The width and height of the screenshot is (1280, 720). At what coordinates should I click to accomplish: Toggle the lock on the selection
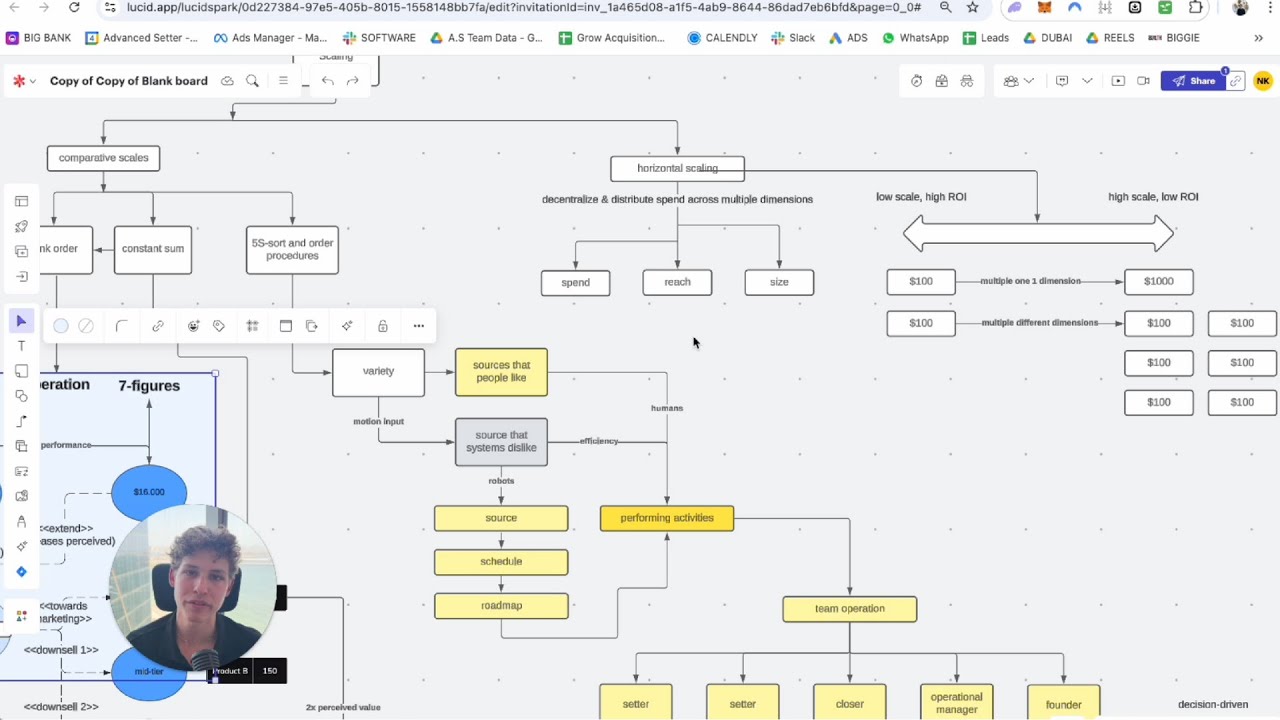coord(383,326)
